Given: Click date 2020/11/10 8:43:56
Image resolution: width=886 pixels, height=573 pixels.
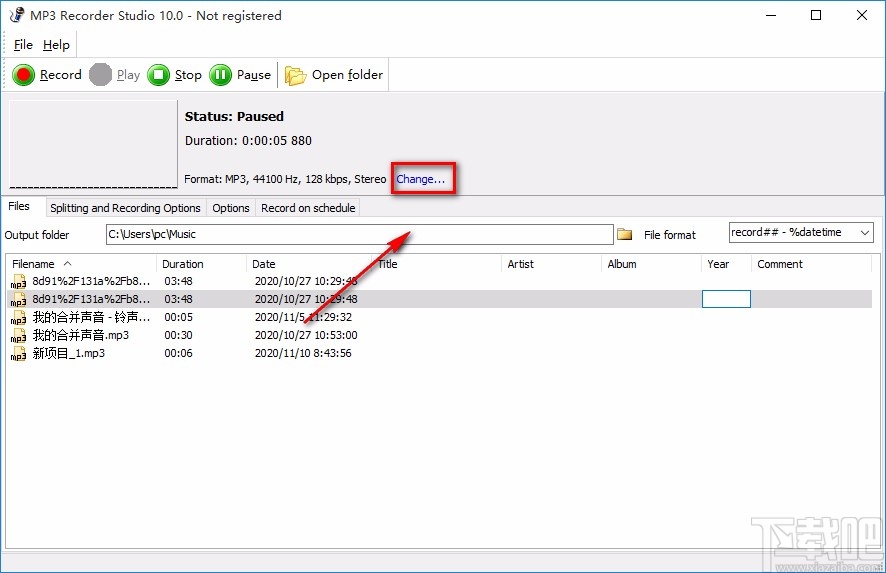Looking at the screenshot, I should coord(303,353).
